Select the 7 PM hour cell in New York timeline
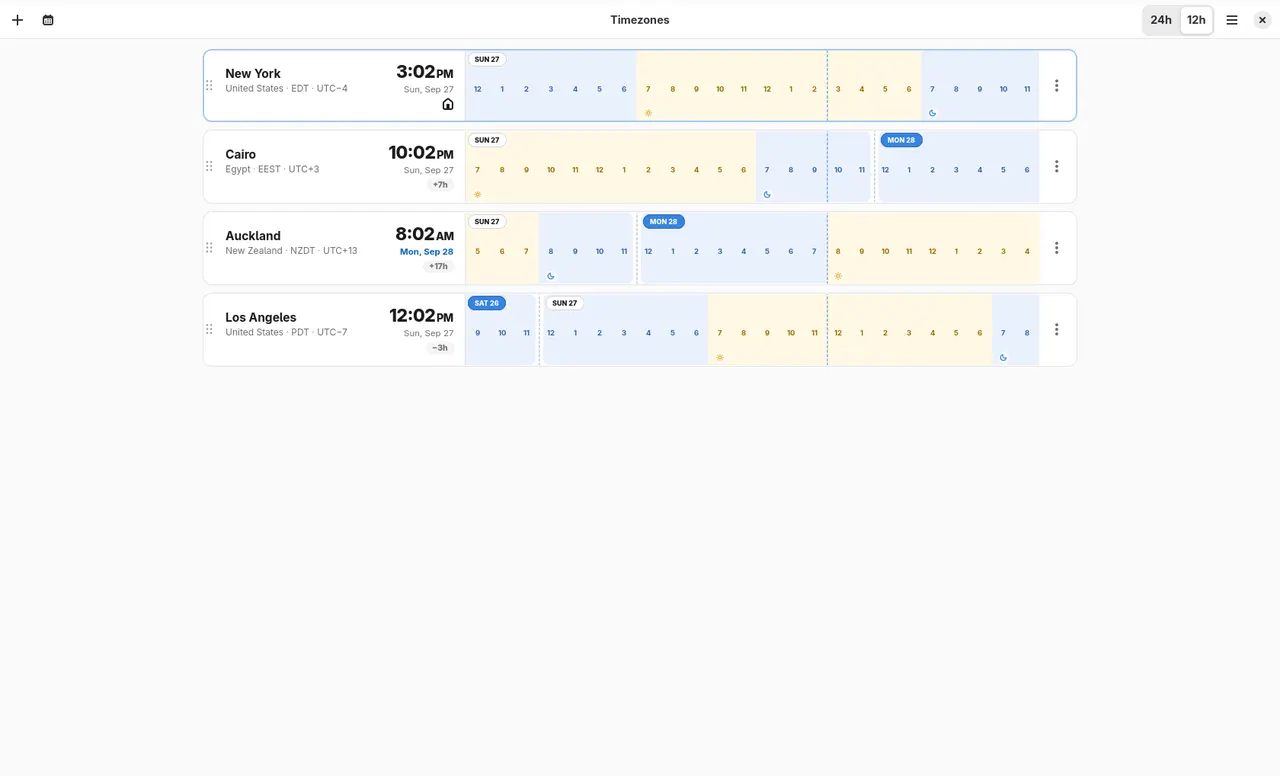This screenshot has width=1280, height=776. point(932,89)
